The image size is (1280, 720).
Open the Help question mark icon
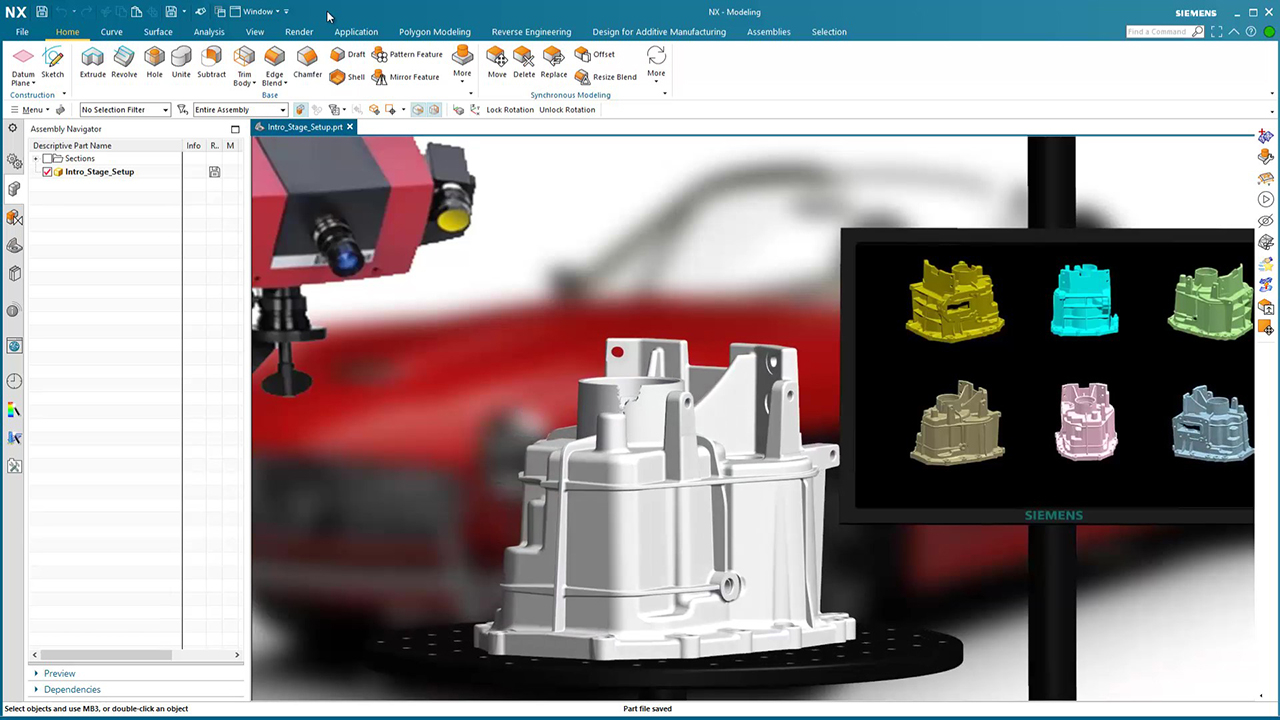tap(1251, 32)
